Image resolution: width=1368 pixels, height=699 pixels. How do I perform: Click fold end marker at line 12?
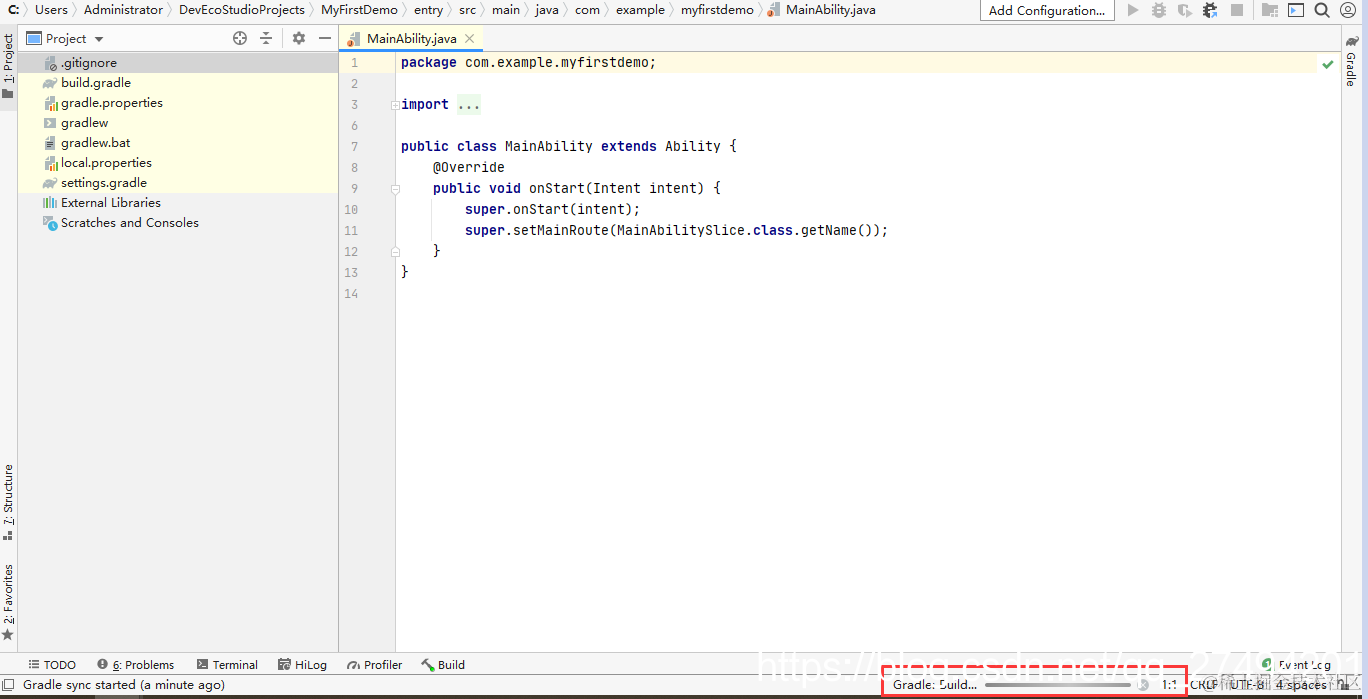[x=395, y=251]
